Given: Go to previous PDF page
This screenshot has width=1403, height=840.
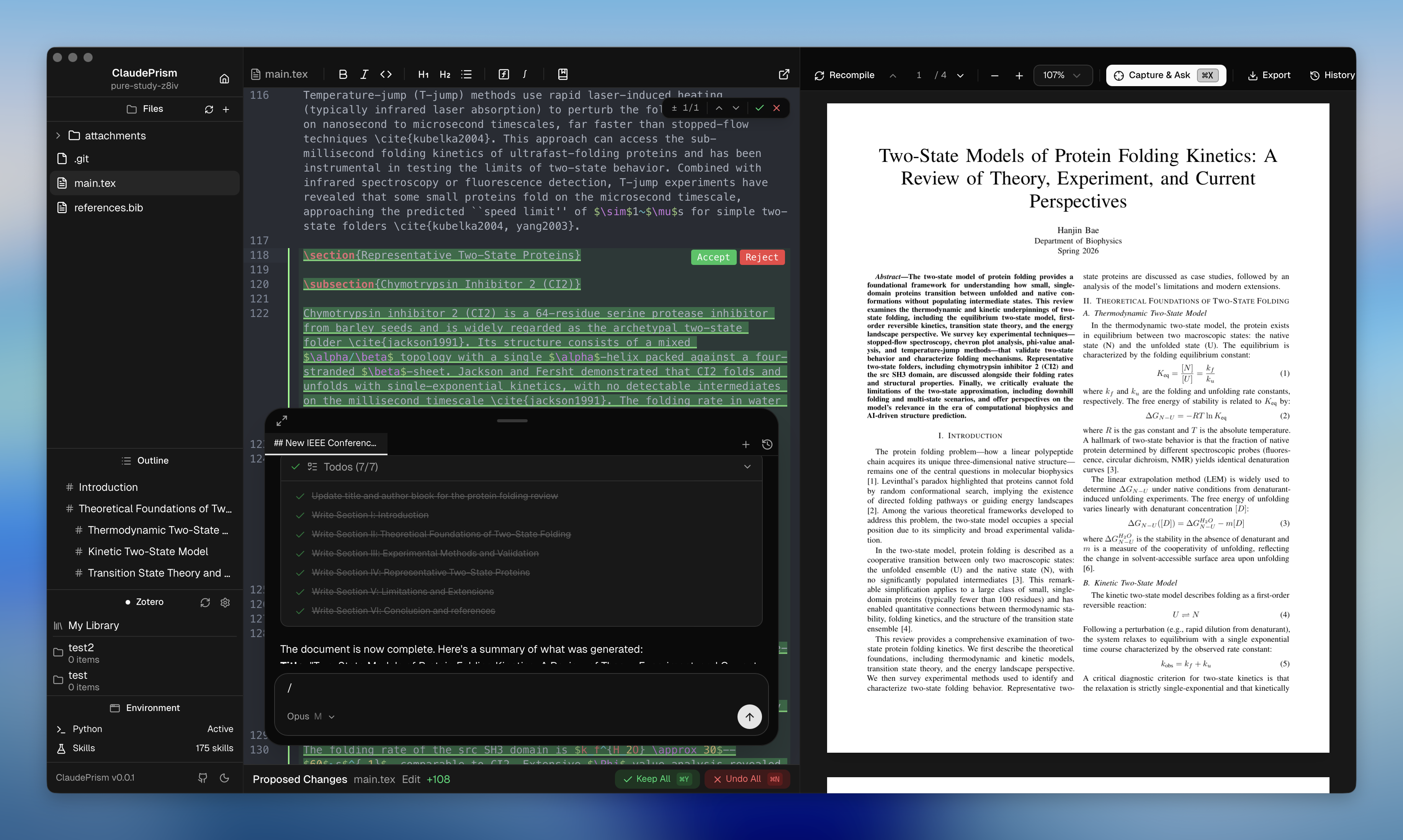Looking at the screenshot, I should (x=893, y=75).
